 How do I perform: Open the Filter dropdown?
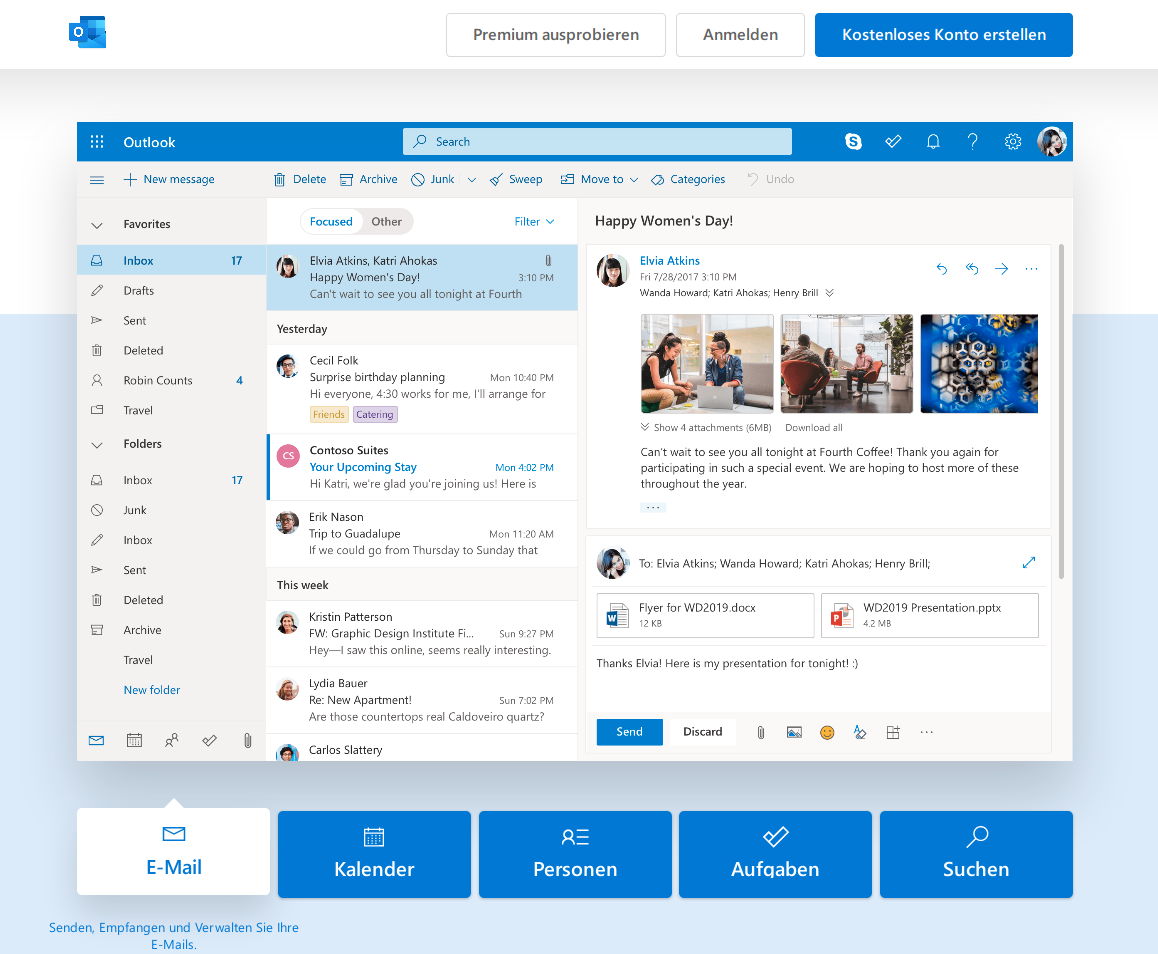click(x=534, y=222)
